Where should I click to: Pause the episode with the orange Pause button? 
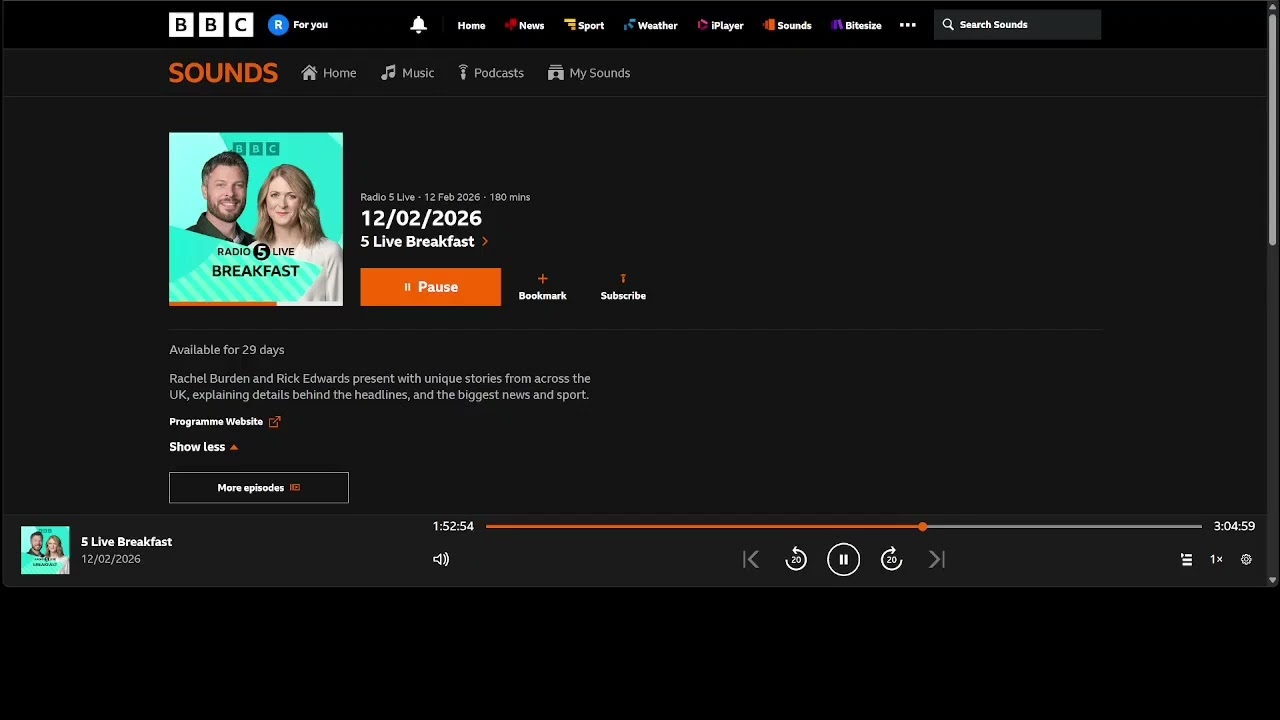pos(430,287)
